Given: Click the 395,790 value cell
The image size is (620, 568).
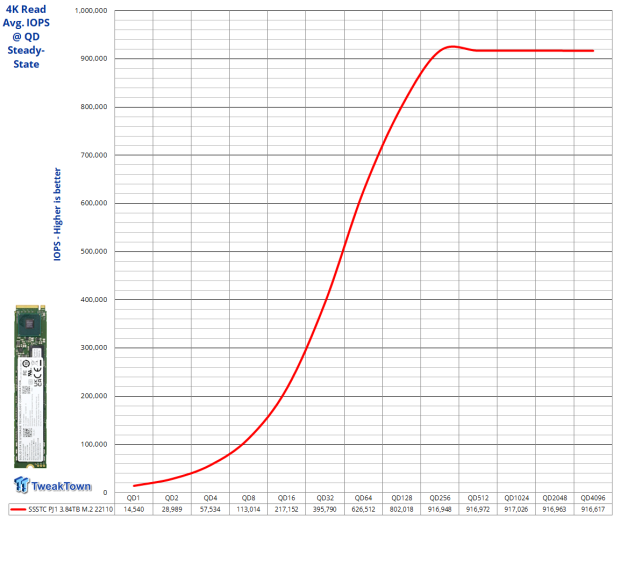Looking at the screenshot, I should 325,509.
